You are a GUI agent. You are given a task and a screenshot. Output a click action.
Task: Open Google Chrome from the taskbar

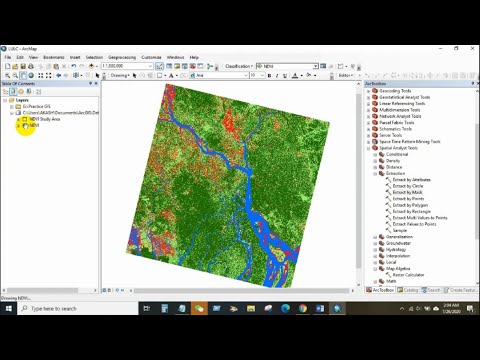[303, 309]
